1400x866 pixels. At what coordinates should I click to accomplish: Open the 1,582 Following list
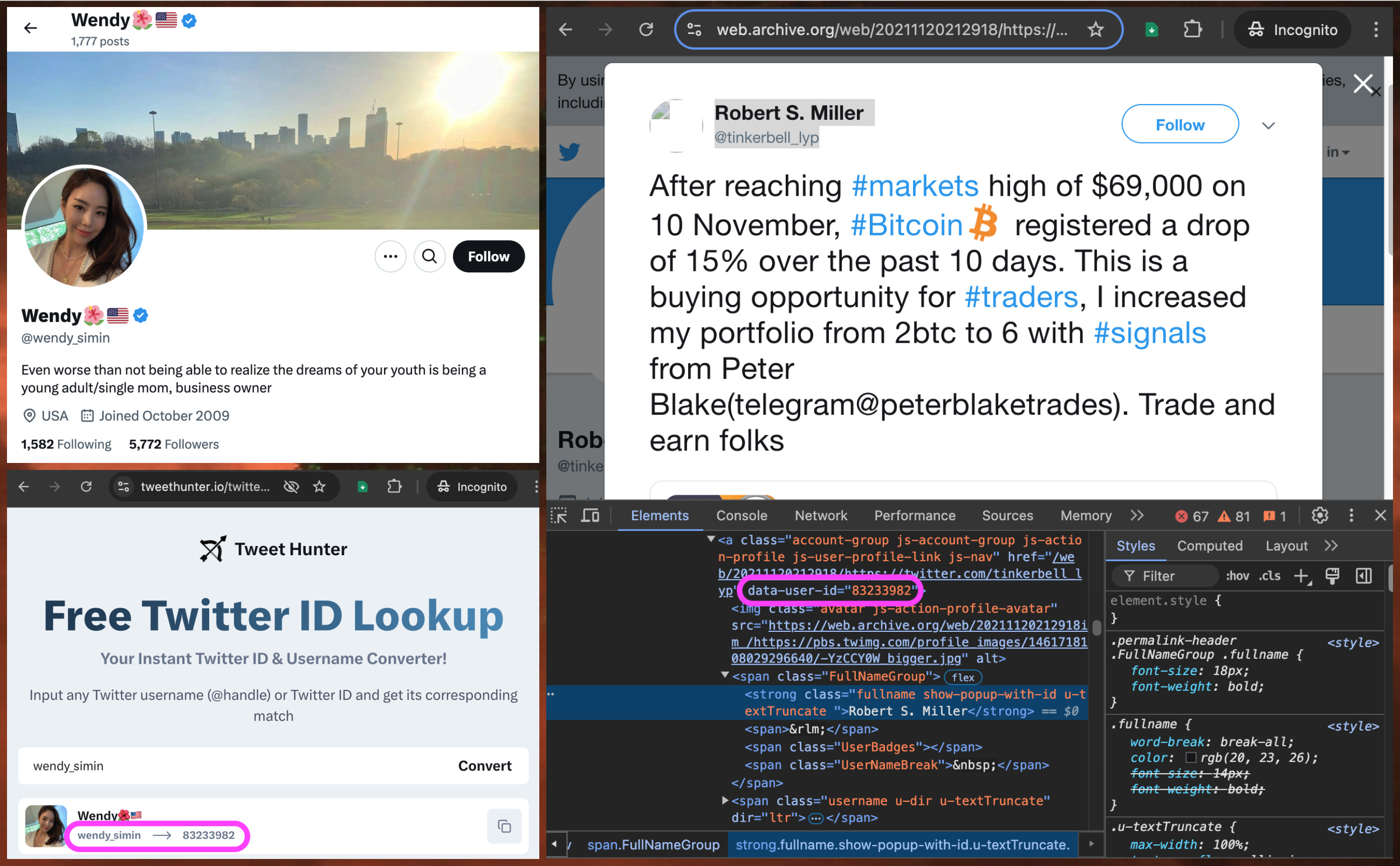66,444
